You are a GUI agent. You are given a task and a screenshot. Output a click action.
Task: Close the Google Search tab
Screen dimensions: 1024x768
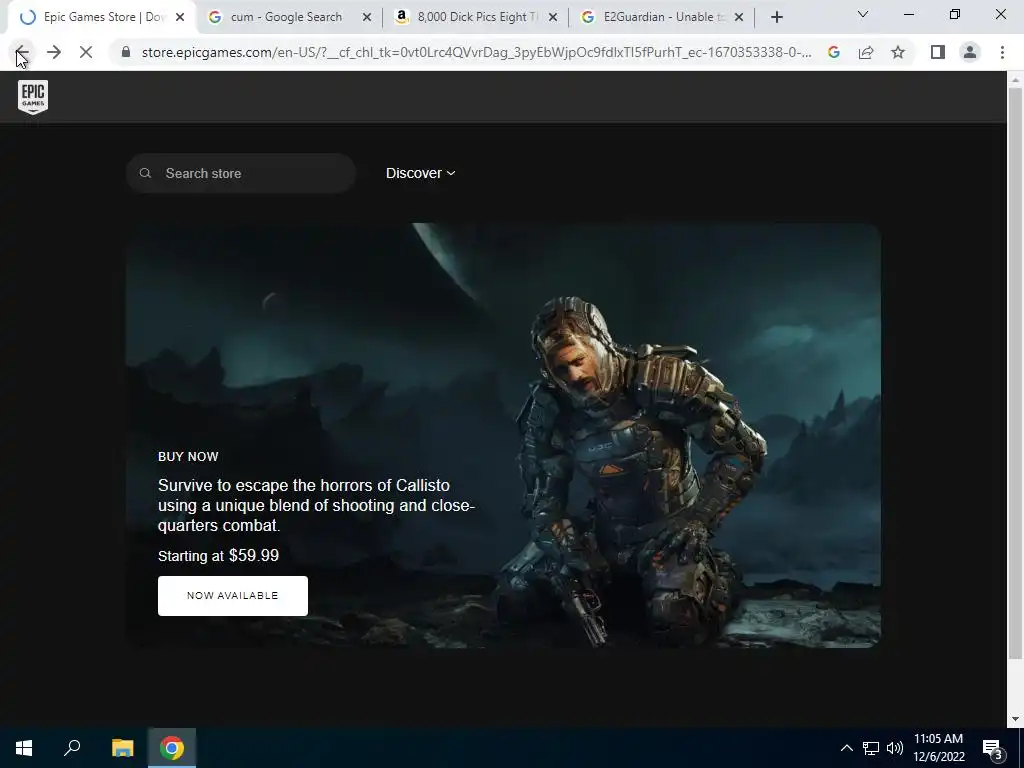click(366, 18)
